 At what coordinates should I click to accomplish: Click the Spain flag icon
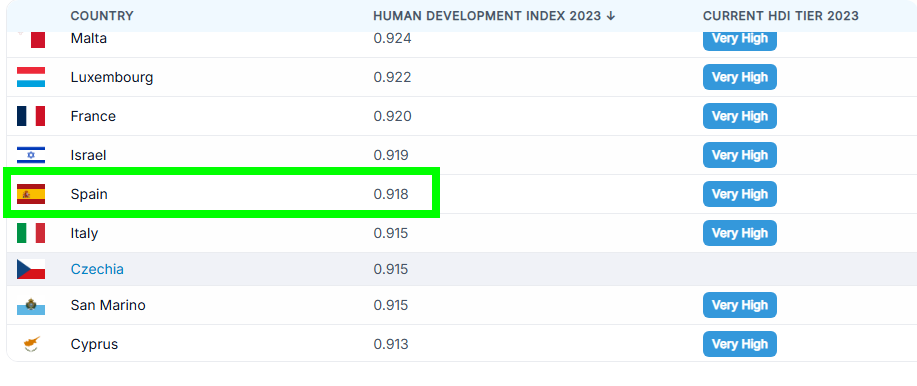[31, 194]
